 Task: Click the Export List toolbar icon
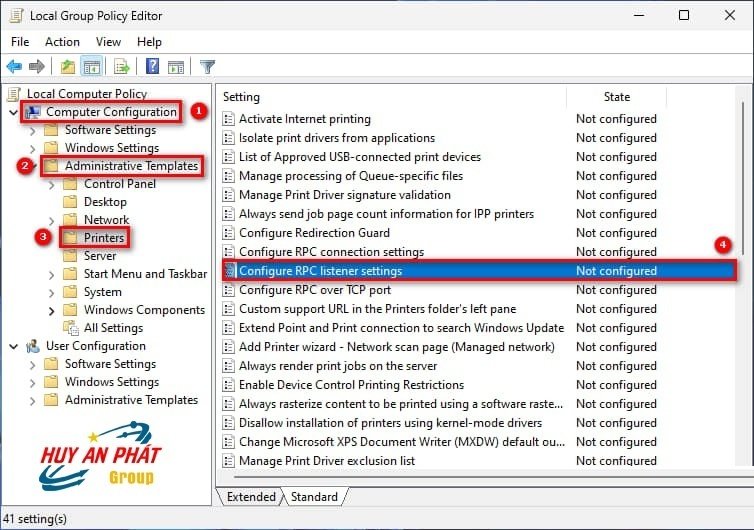pyautogui.click(x=122, y=66)
